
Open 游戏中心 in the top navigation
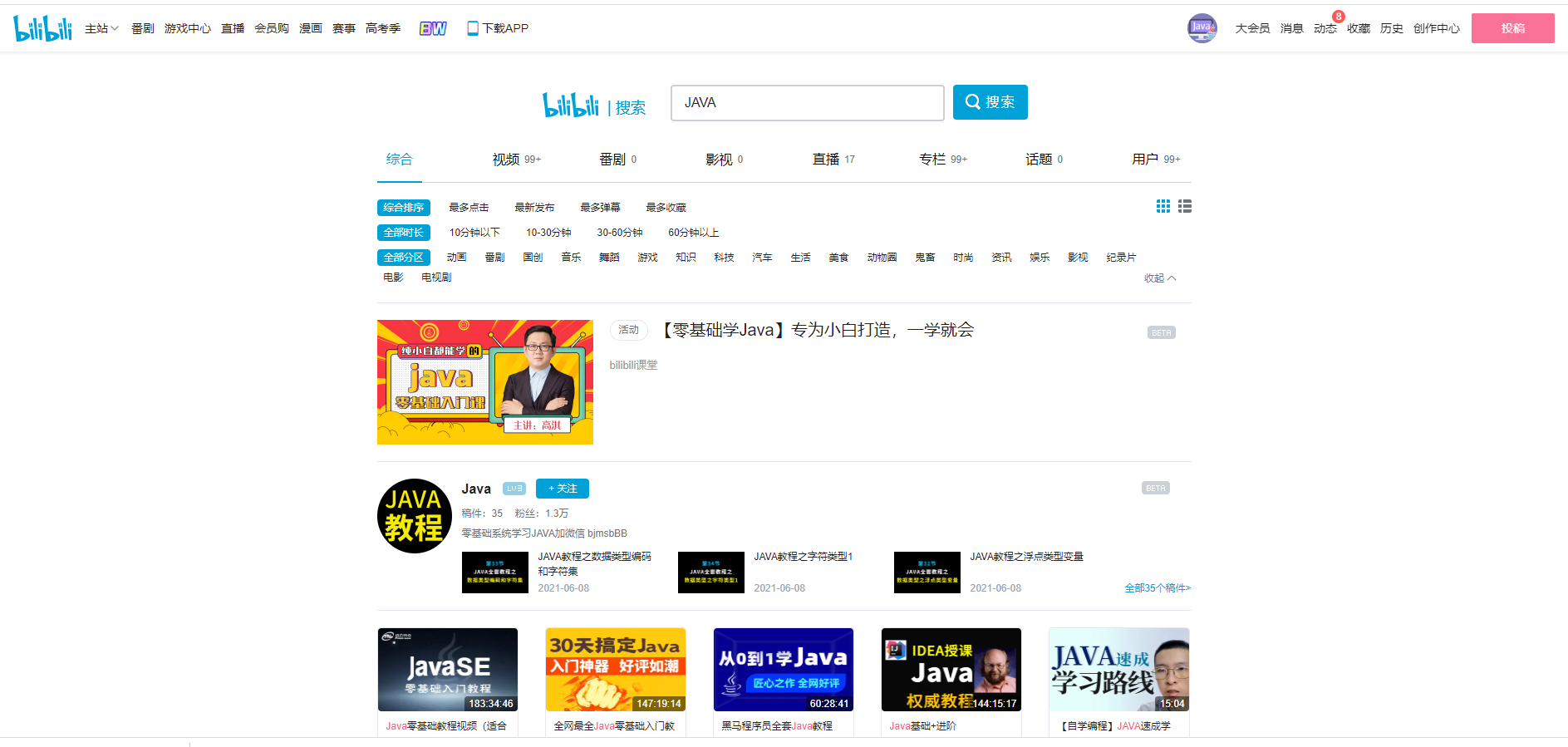point(188,28)
